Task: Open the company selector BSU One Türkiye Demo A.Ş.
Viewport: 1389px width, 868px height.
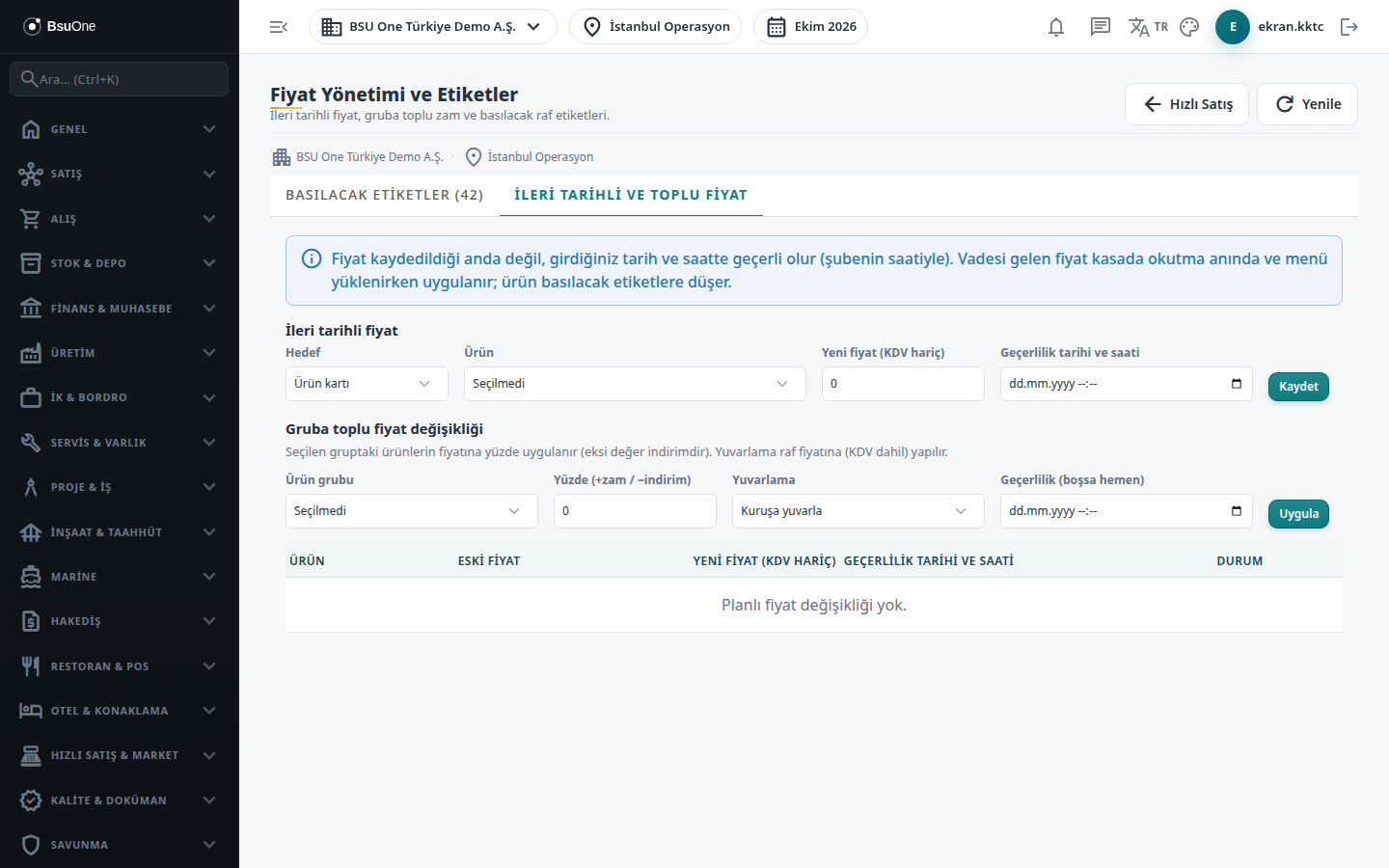Action: click(433, 27)
